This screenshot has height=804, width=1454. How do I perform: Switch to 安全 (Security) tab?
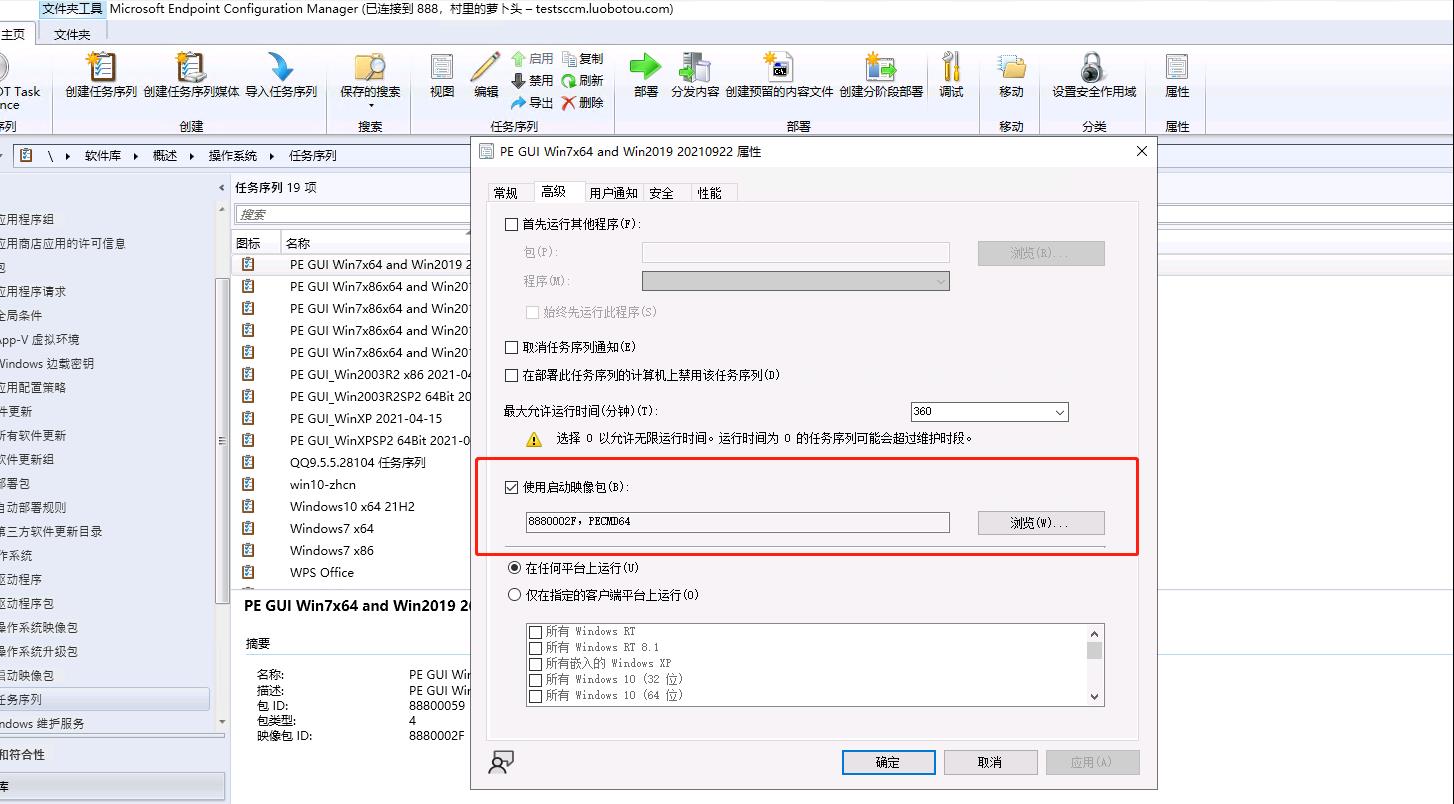click(x=661, y=193)
